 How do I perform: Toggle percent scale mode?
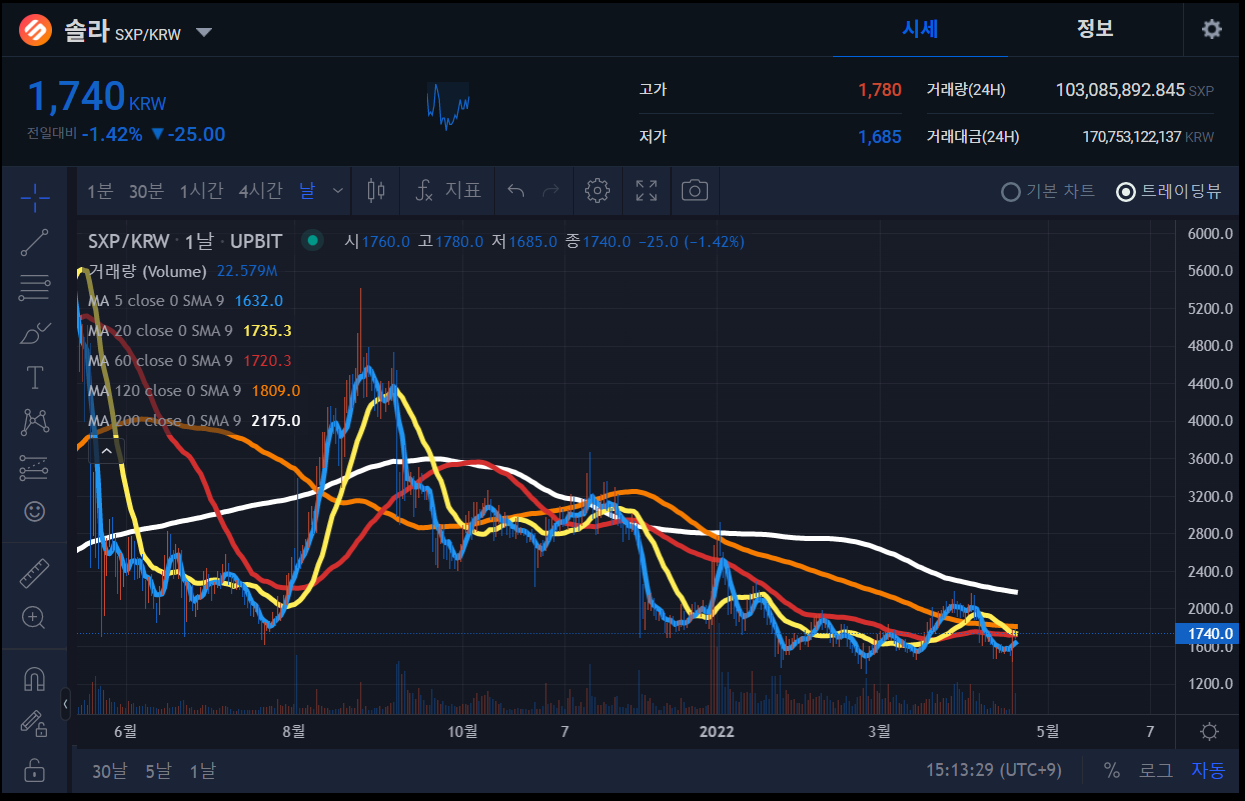pyautogui.click(x=1112, y=771)
